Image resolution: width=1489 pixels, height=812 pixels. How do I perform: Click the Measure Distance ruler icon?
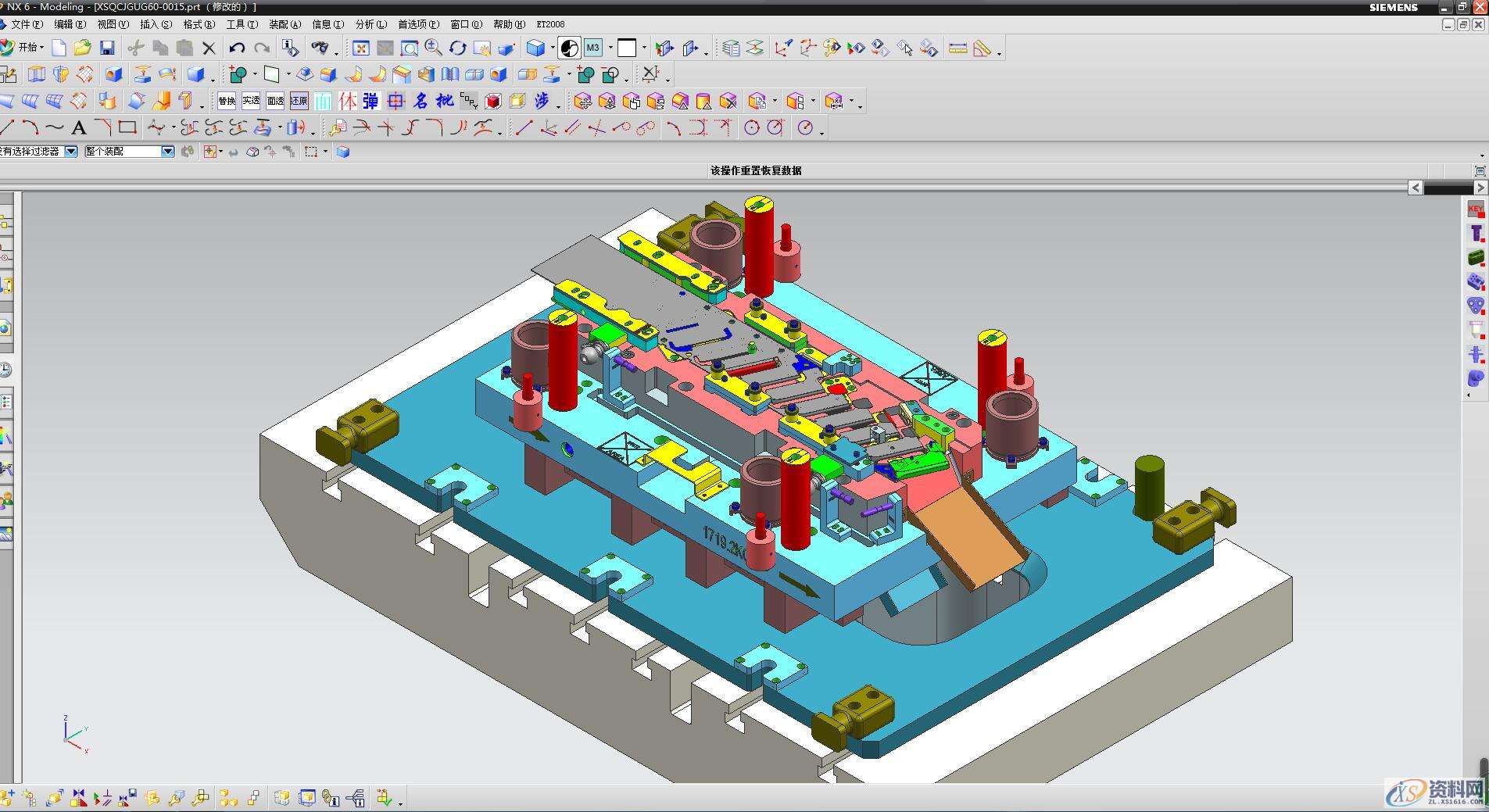coord(957,48)
